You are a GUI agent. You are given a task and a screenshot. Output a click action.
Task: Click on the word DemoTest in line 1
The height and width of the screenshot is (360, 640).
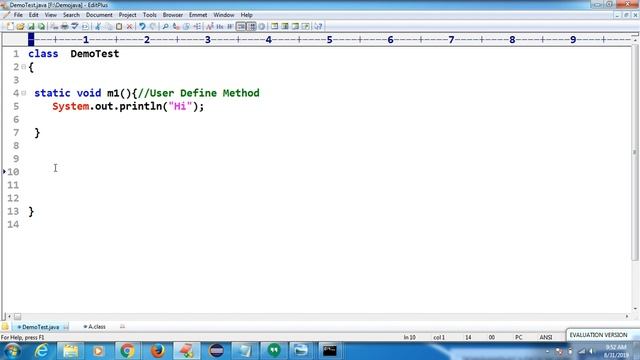95,54
